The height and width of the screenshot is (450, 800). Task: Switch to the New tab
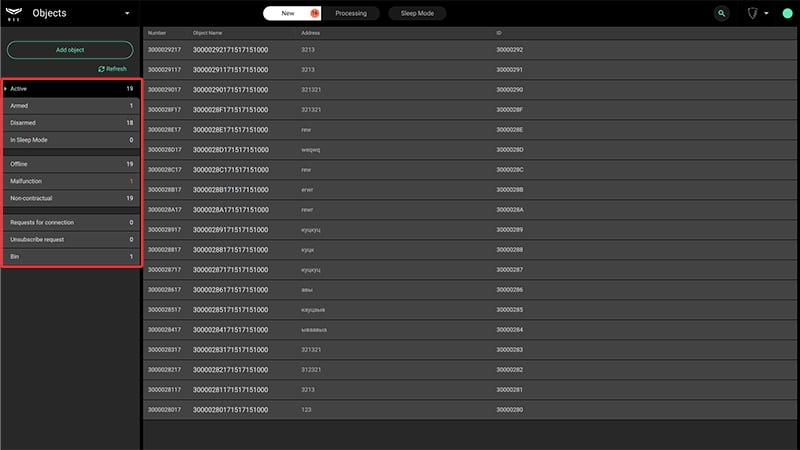coord(292,13)
